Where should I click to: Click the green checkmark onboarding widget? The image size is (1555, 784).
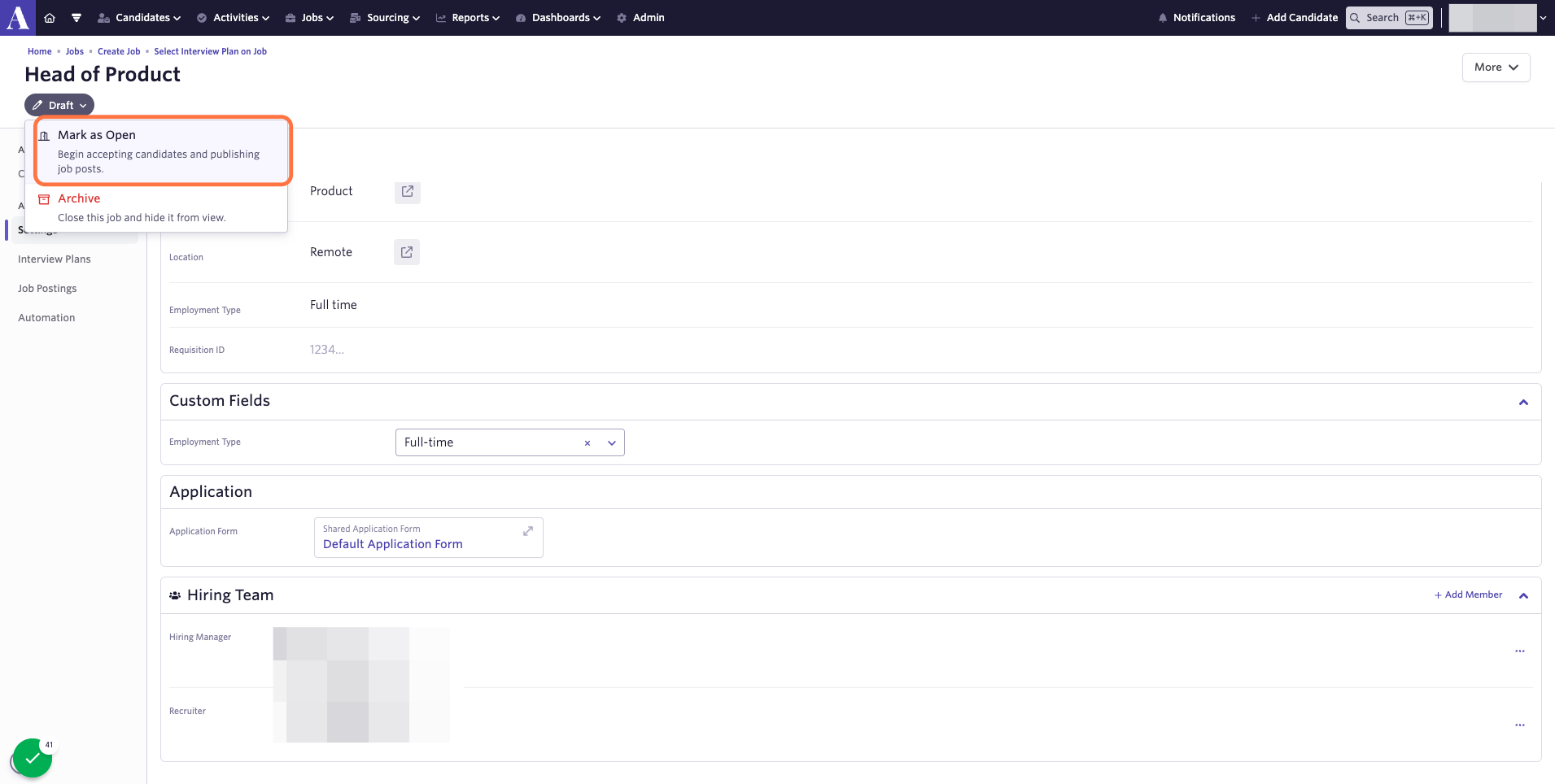[x=33, y=758]
